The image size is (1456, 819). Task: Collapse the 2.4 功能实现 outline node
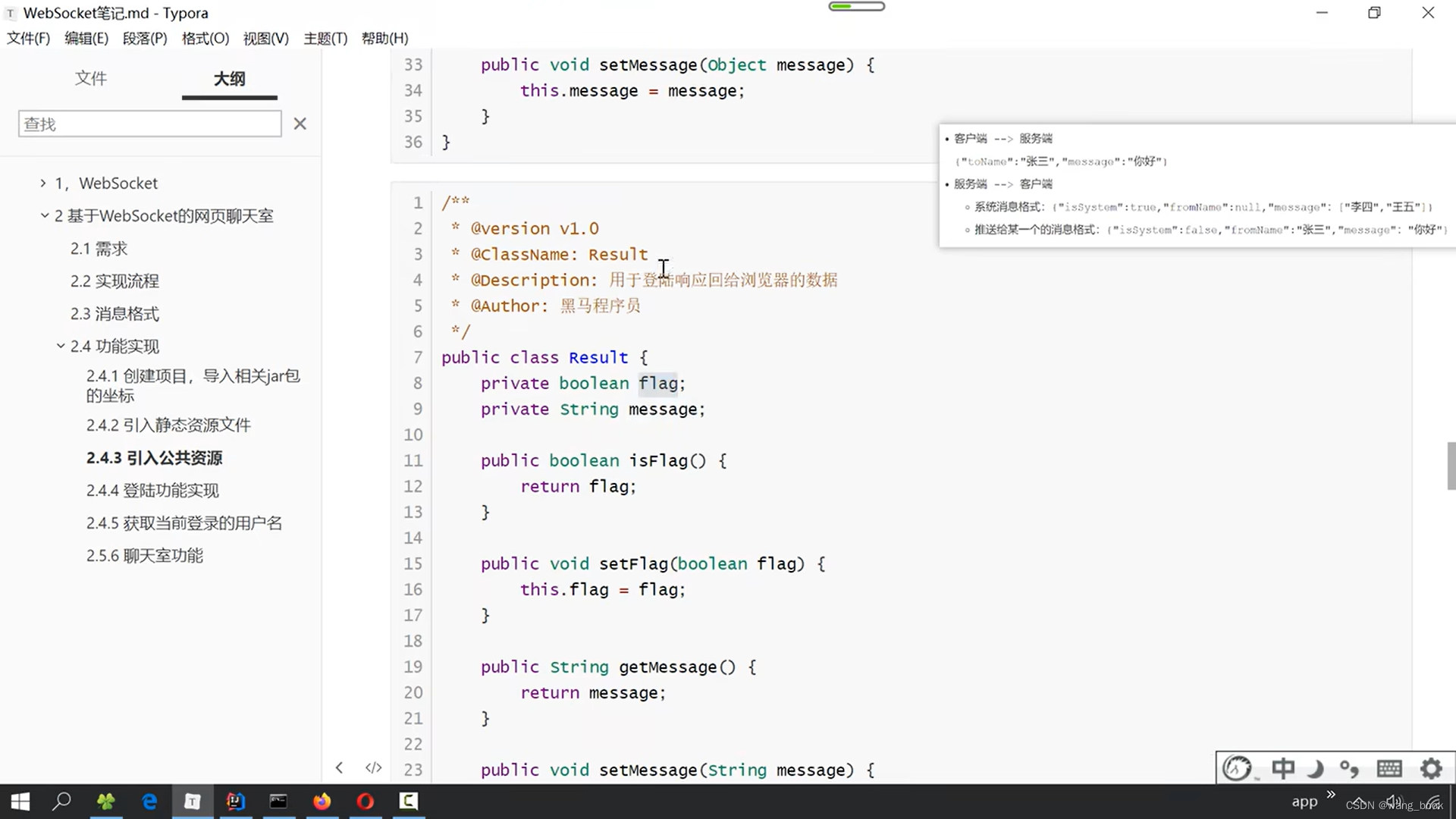pos(61,346)
